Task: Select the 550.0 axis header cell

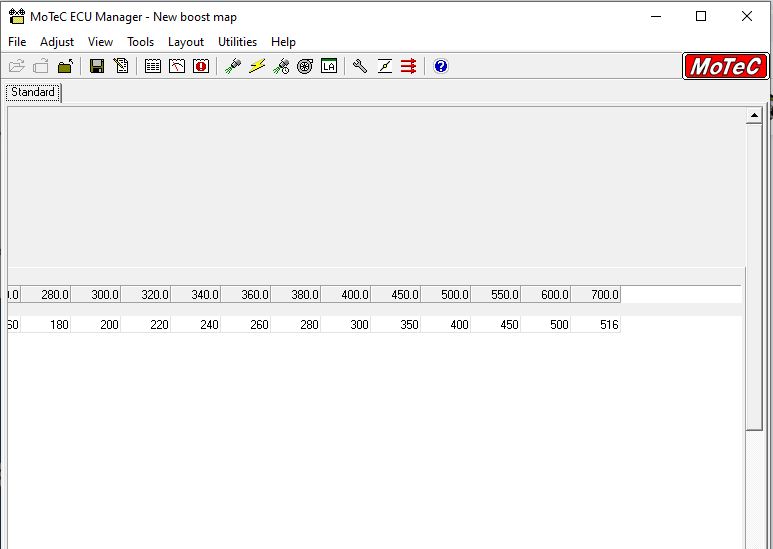Action: (496, 295)
